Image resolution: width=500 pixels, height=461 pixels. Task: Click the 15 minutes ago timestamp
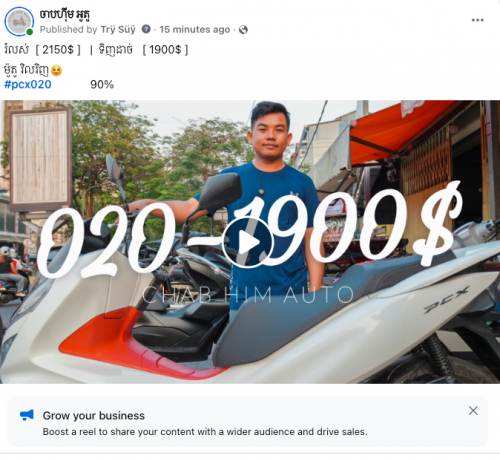[x=195, y=30]
